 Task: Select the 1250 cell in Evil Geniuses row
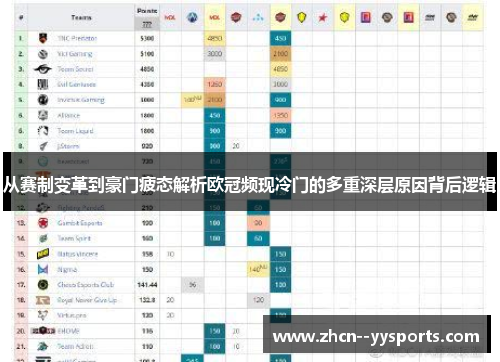point(215,84)
